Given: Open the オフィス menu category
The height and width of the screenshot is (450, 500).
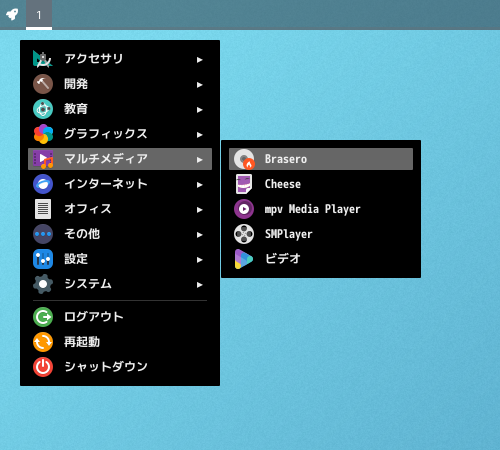Looking at the screenshot, I should pos(120,209).
